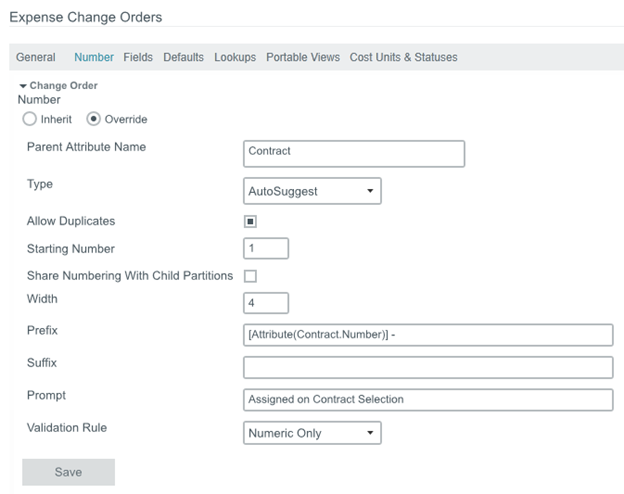Switch to Portable Views tab
Screen dimensions: 624x494
pyautogui.click(x=303, y=58)
